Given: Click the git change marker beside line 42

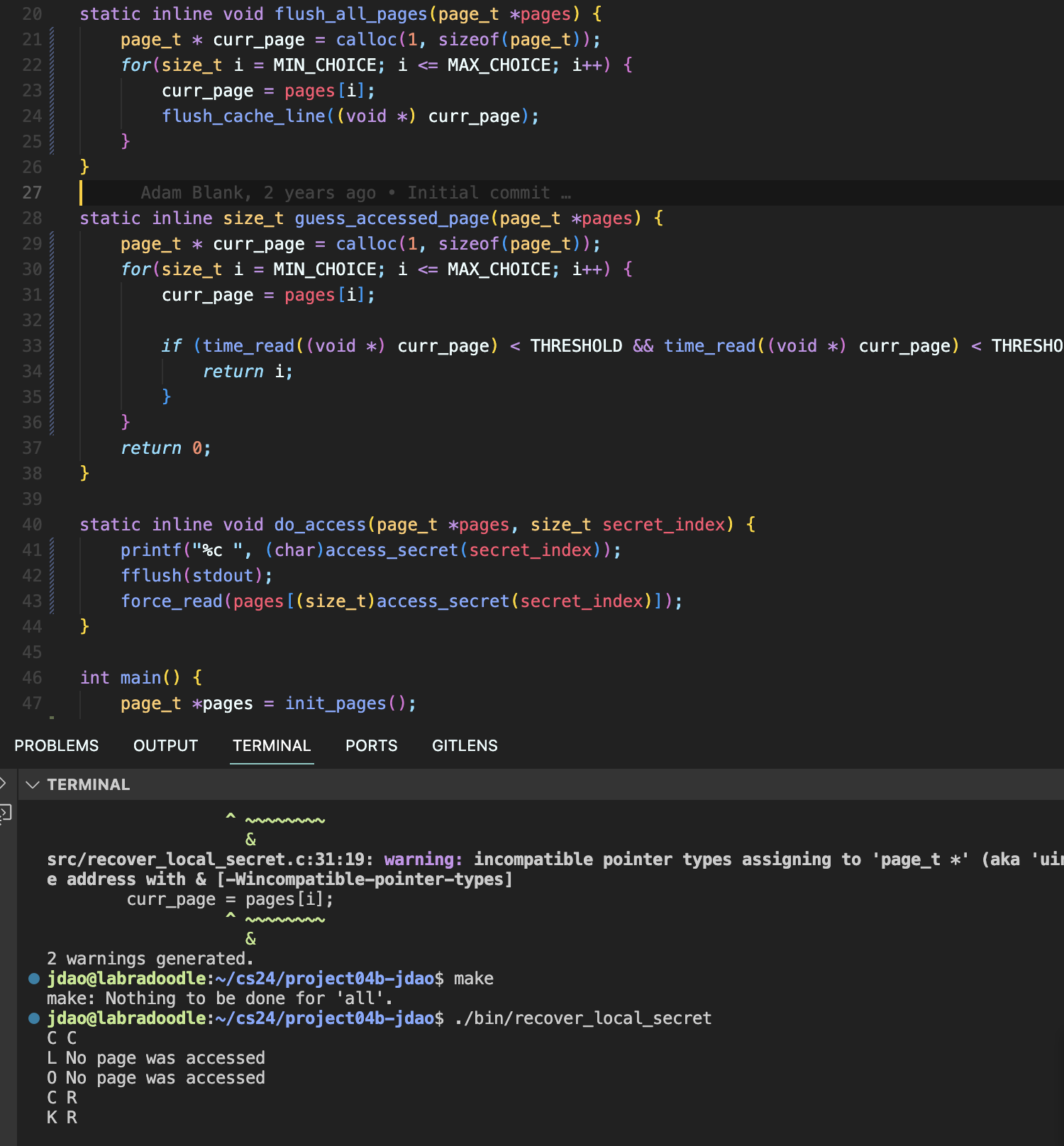Looking at the screenshot, I should 52,576.
